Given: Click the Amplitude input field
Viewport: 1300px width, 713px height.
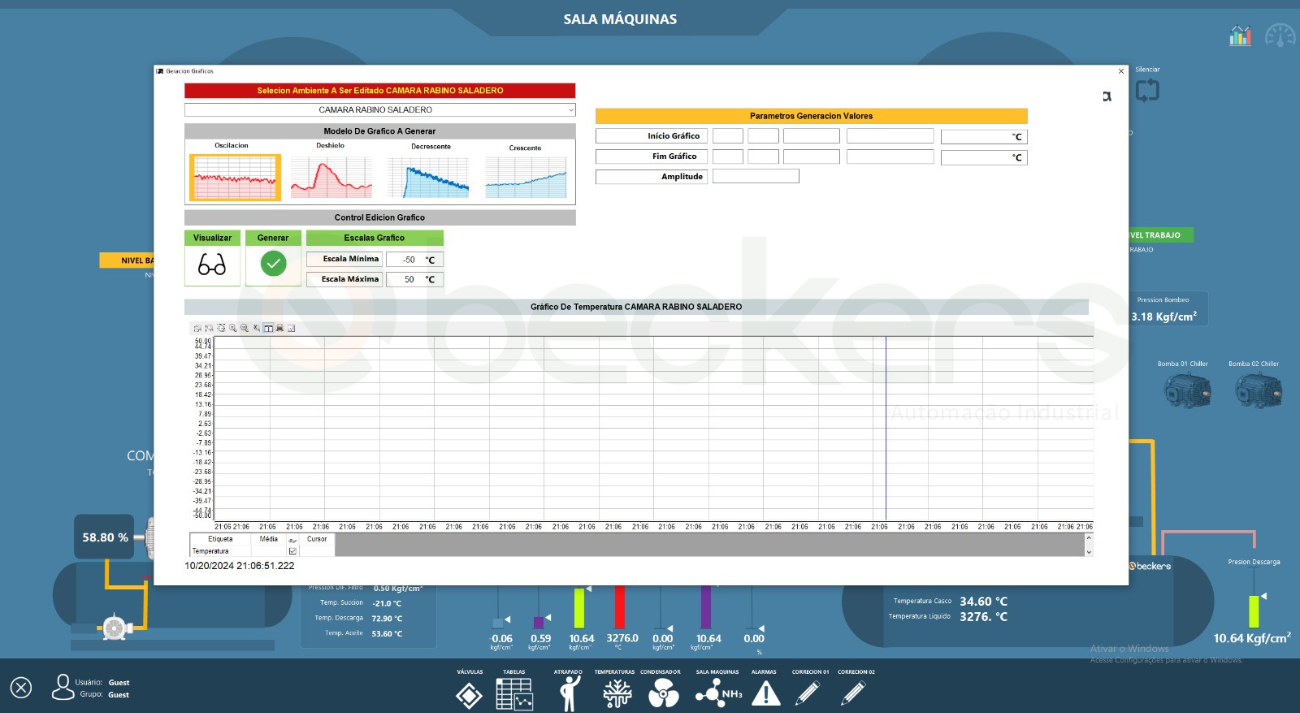Looking at the screenshot, I should click(x=756, y=176).
